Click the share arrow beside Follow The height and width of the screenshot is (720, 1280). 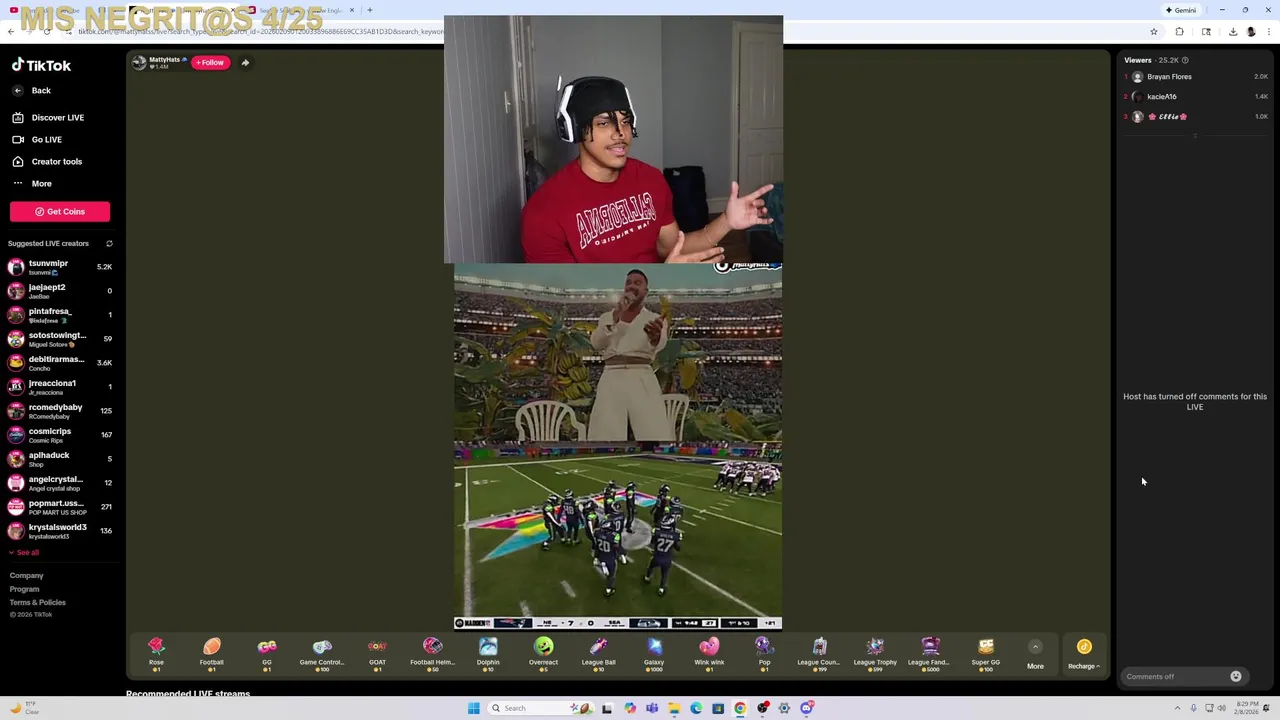pyautogui.click(x=245, y=63)
